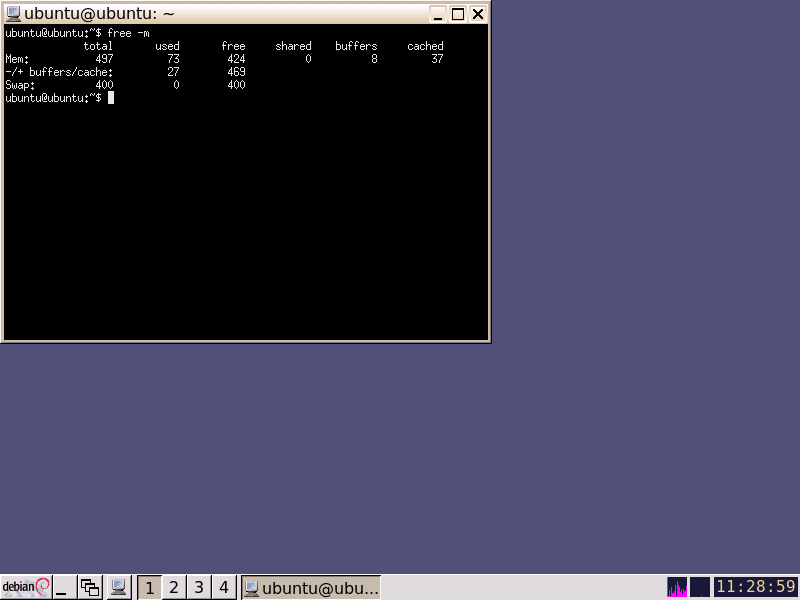Click the Mem shared value 0

coord(308,59)
